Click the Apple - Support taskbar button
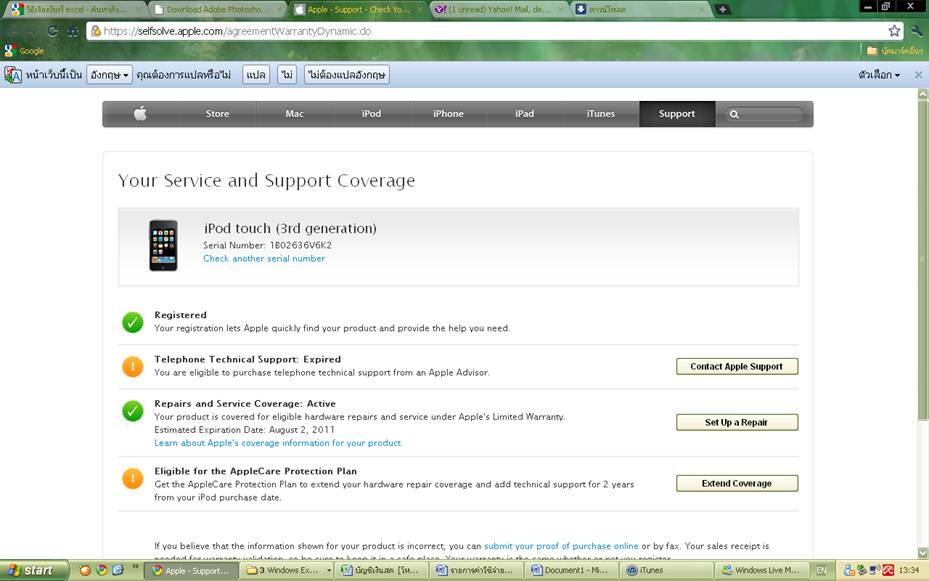The image size is (929, 581). click(x=193, y=570)
